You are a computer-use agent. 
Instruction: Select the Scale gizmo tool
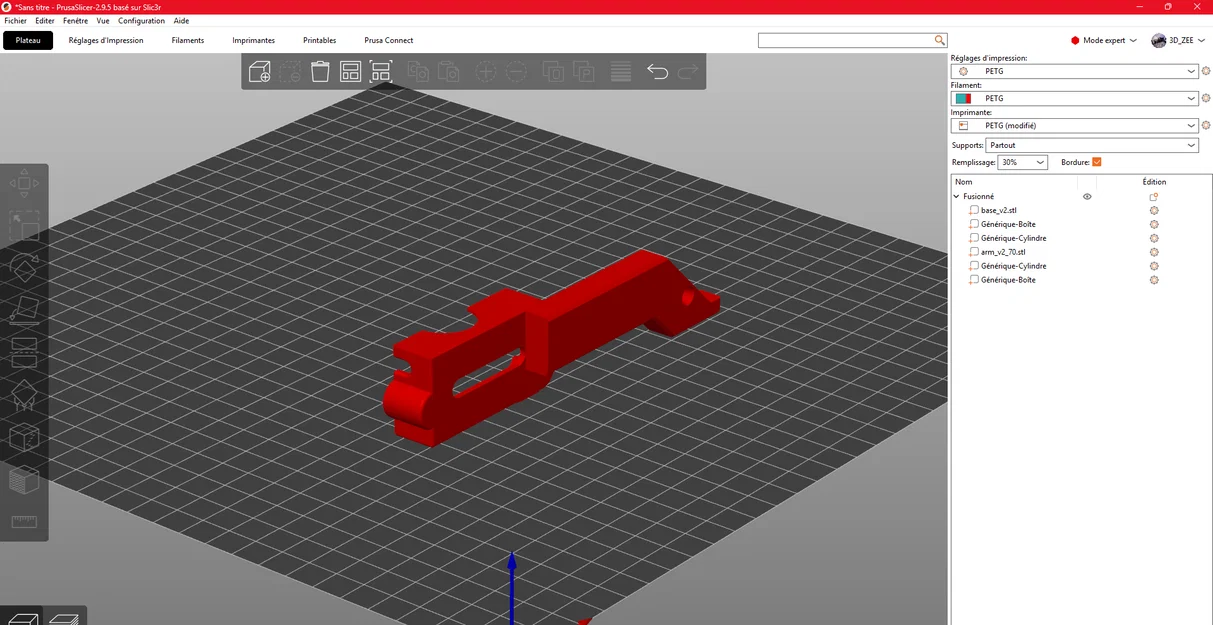tap(24, 226)
